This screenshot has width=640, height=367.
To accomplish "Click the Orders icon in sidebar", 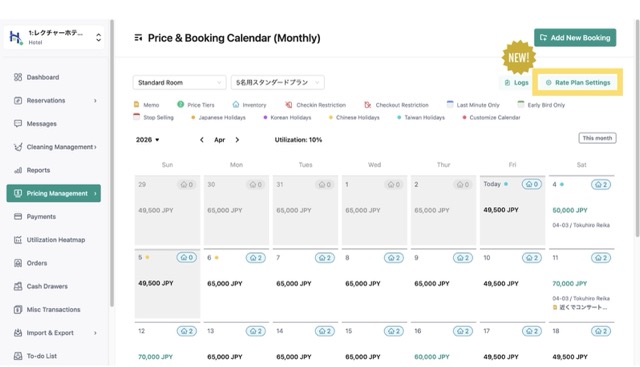I will (18, 263).
